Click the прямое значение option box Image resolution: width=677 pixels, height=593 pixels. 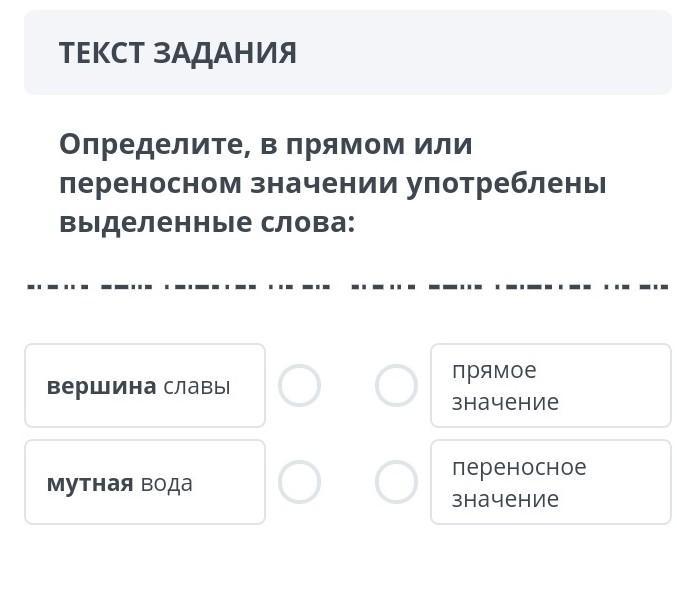click(x=550, y=385)
